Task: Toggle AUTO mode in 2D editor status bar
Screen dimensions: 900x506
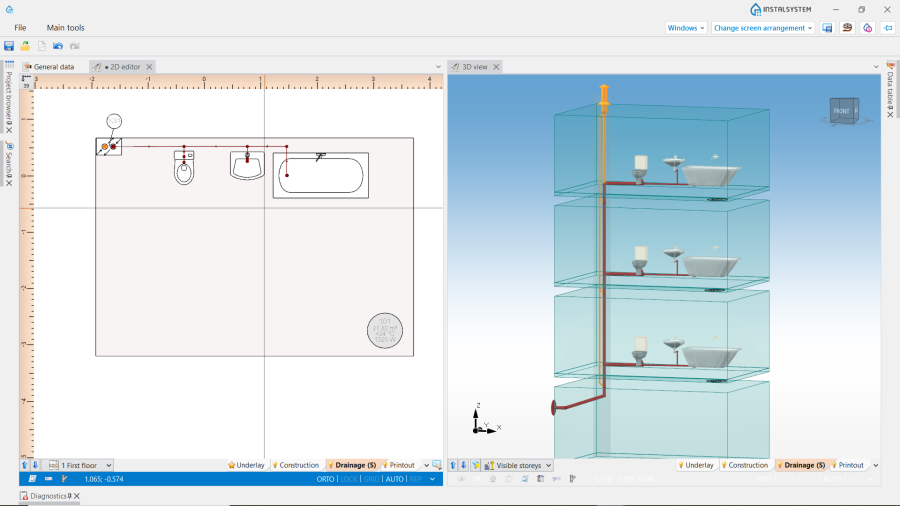Action: point(394,479)
